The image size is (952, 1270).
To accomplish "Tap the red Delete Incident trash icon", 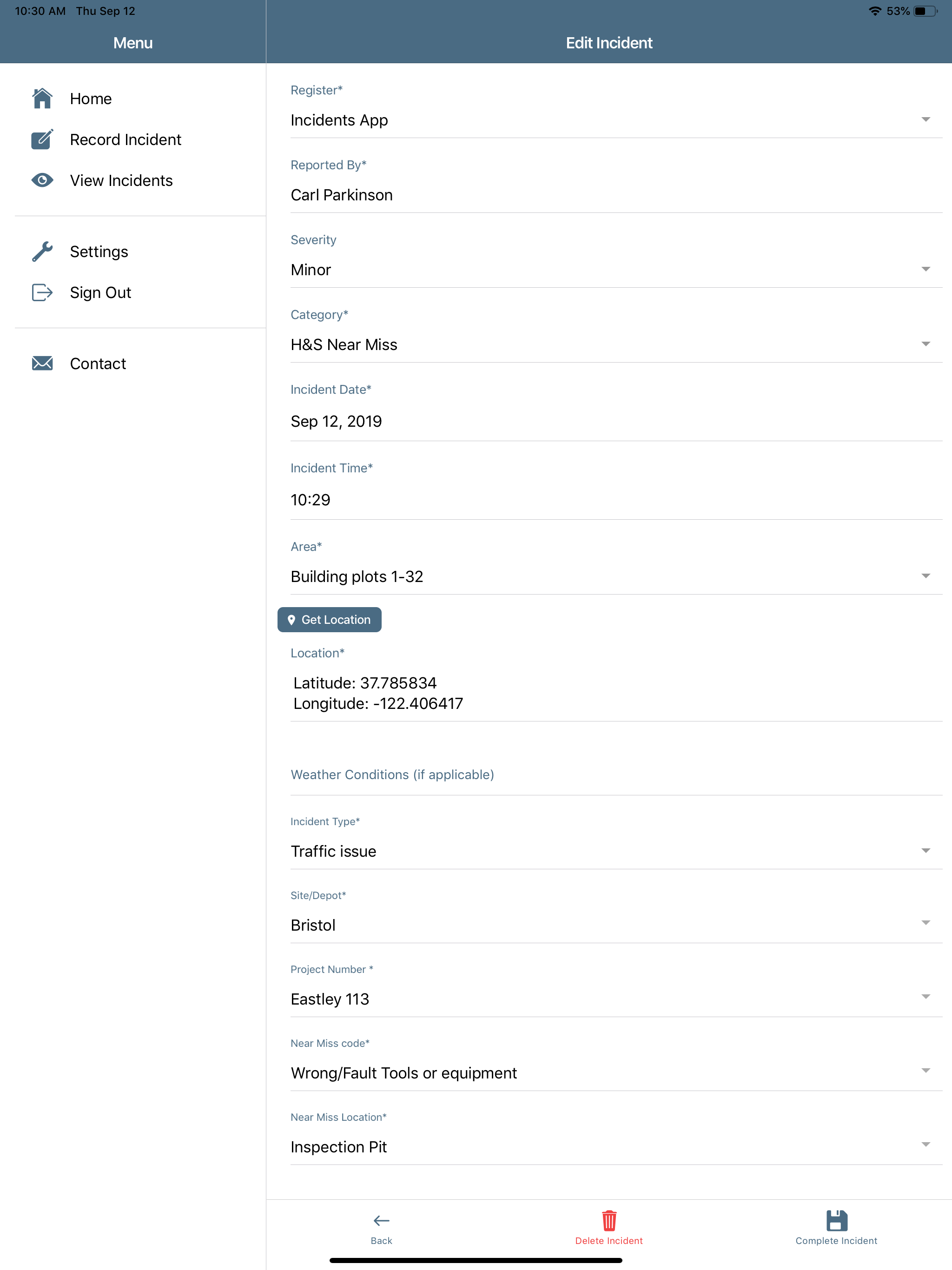I will tap(608, 1221).
